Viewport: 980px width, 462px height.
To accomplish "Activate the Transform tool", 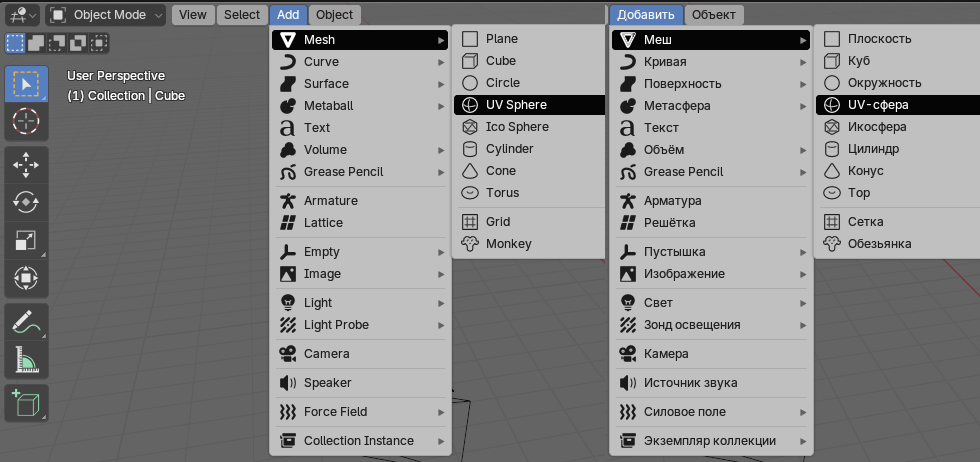I will point(26,278).
